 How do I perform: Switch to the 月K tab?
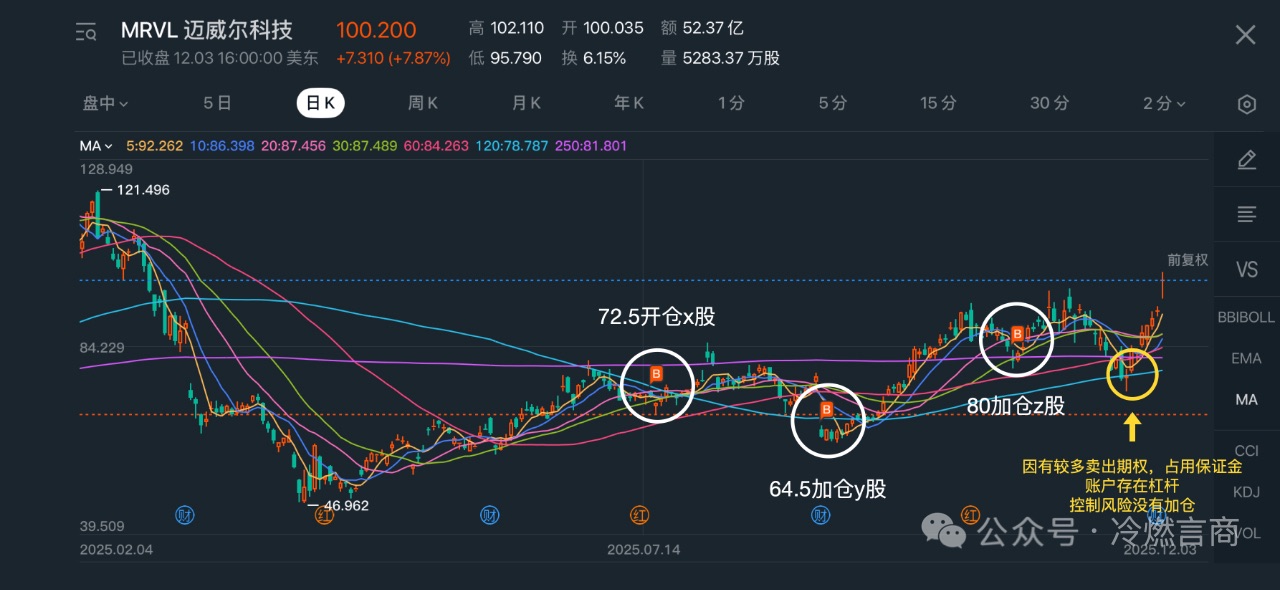click(x=526, y=103)
